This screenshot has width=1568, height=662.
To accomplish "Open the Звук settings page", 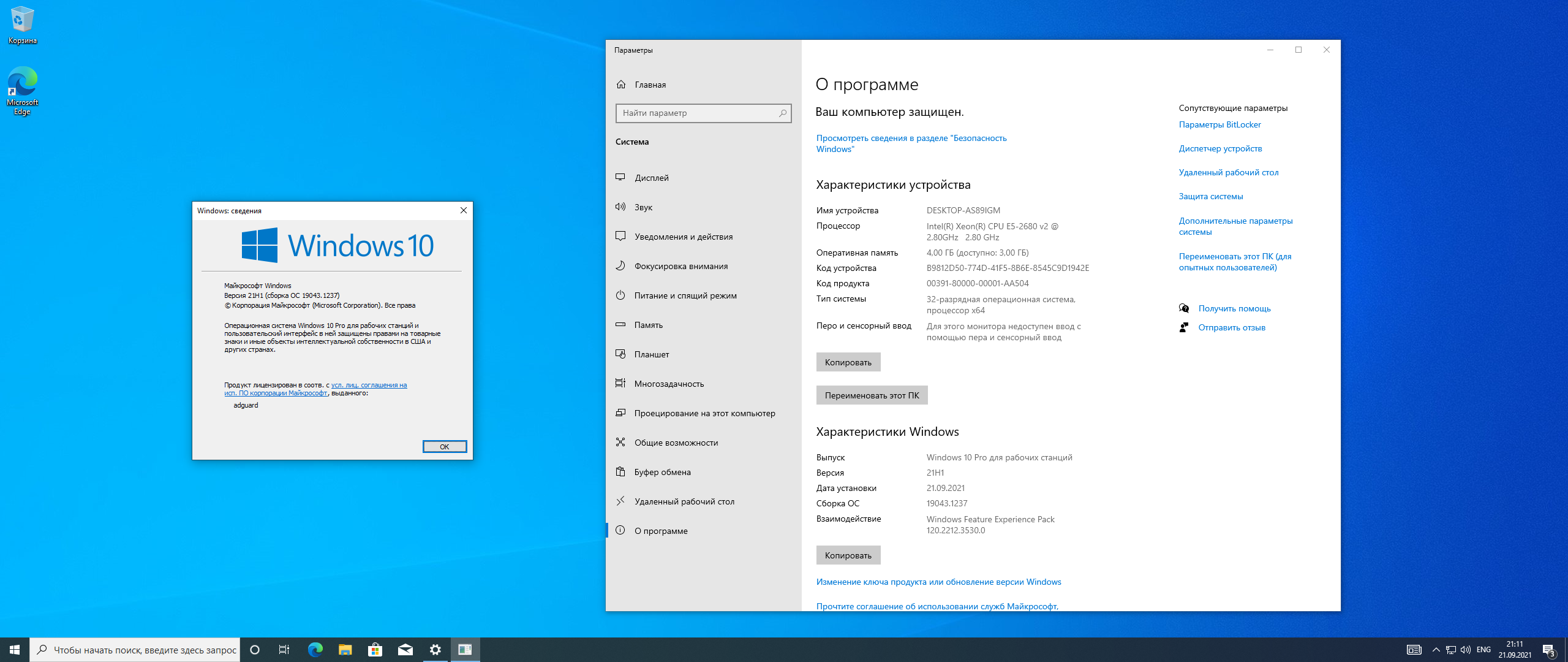I will pyautogui.click(x=703, y=207).
